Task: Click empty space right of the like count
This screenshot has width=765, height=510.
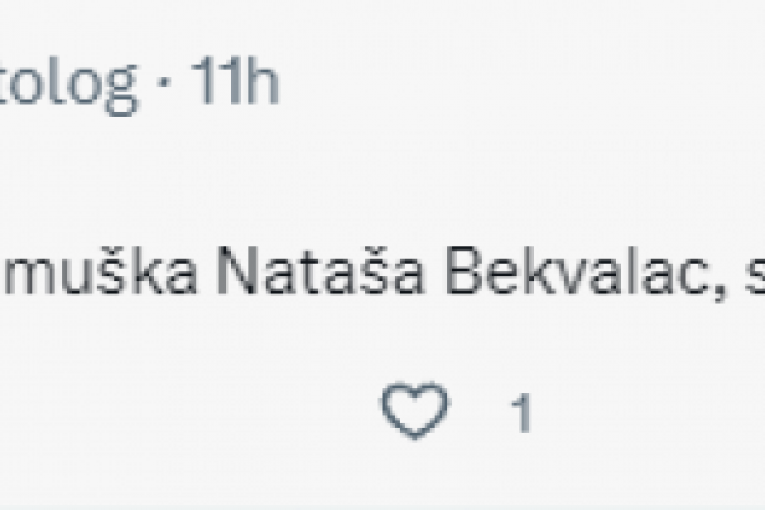Action: coord(650,411)
